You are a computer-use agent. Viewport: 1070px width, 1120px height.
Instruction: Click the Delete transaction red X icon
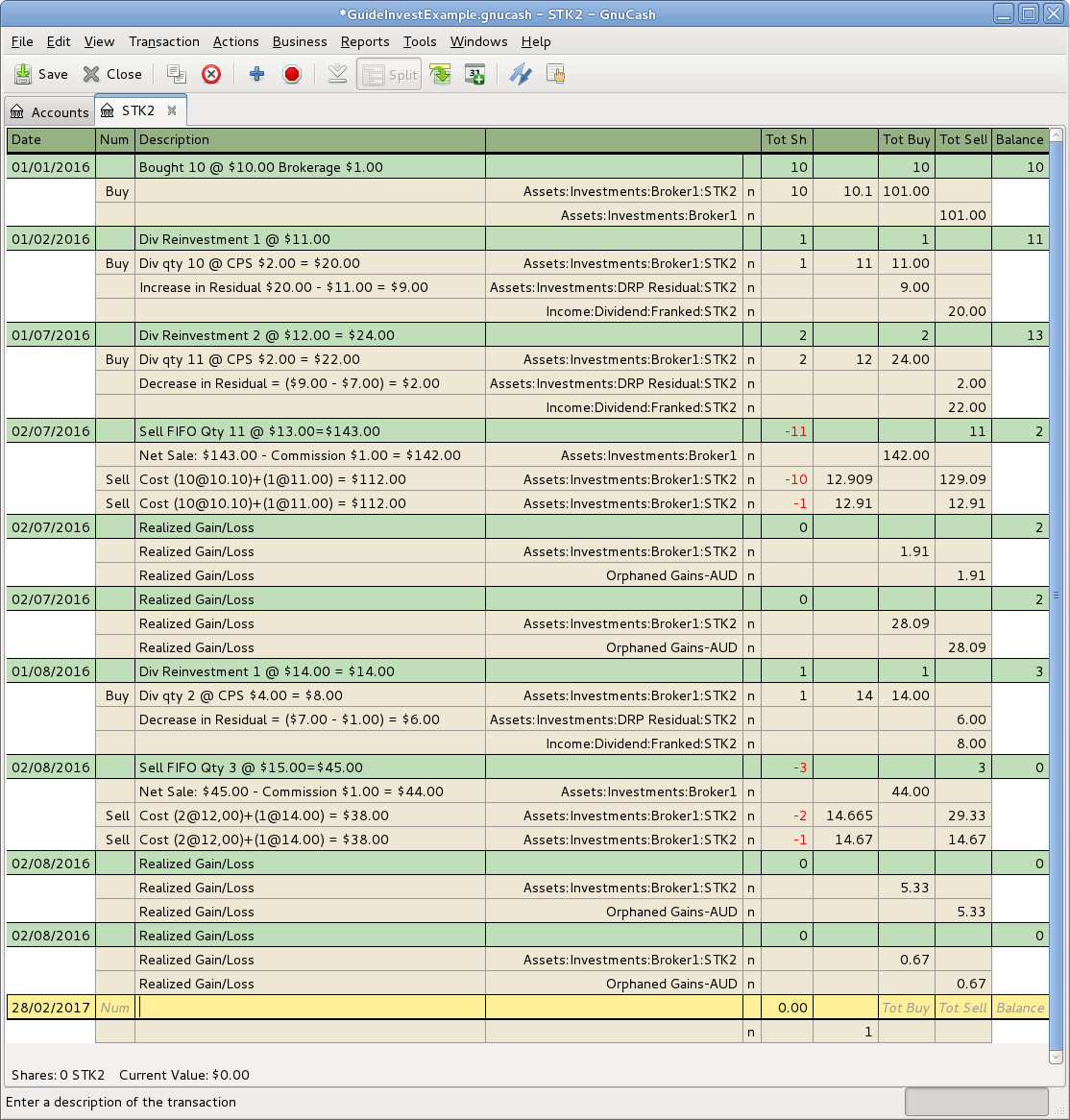coord(211,74)
